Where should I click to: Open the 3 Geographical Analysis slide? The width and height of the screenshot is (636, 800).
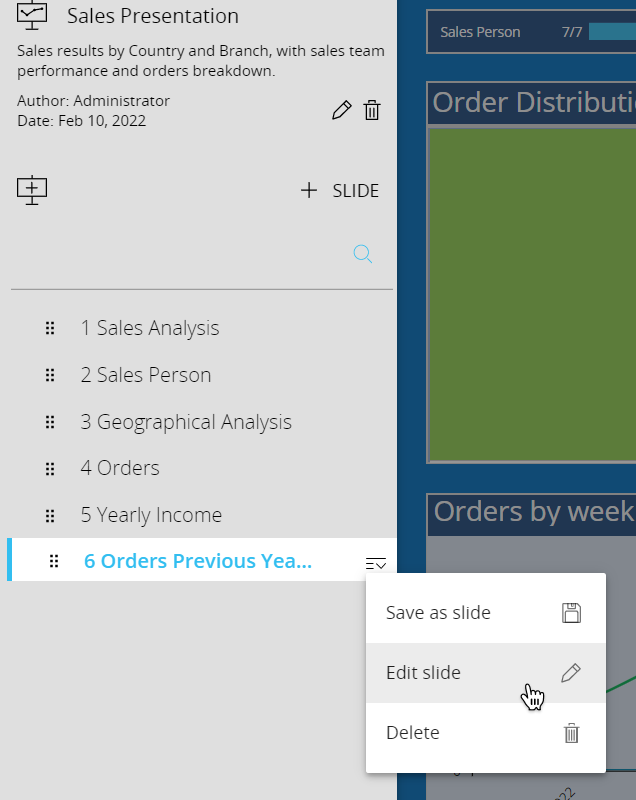pos(186,422)
